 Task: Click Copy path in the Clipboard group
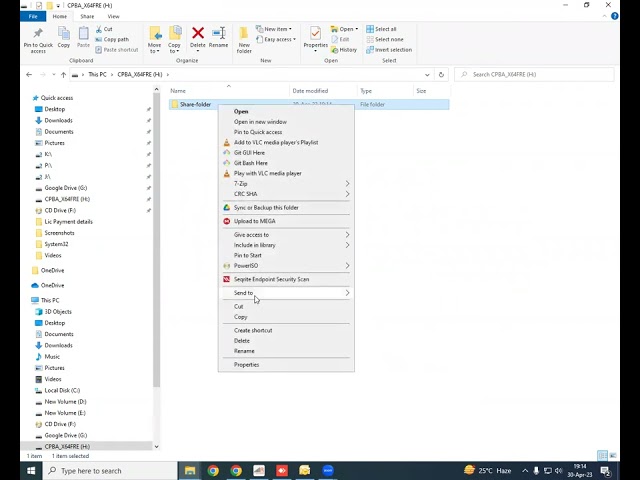pyautogui.click(x=112, y=39)
